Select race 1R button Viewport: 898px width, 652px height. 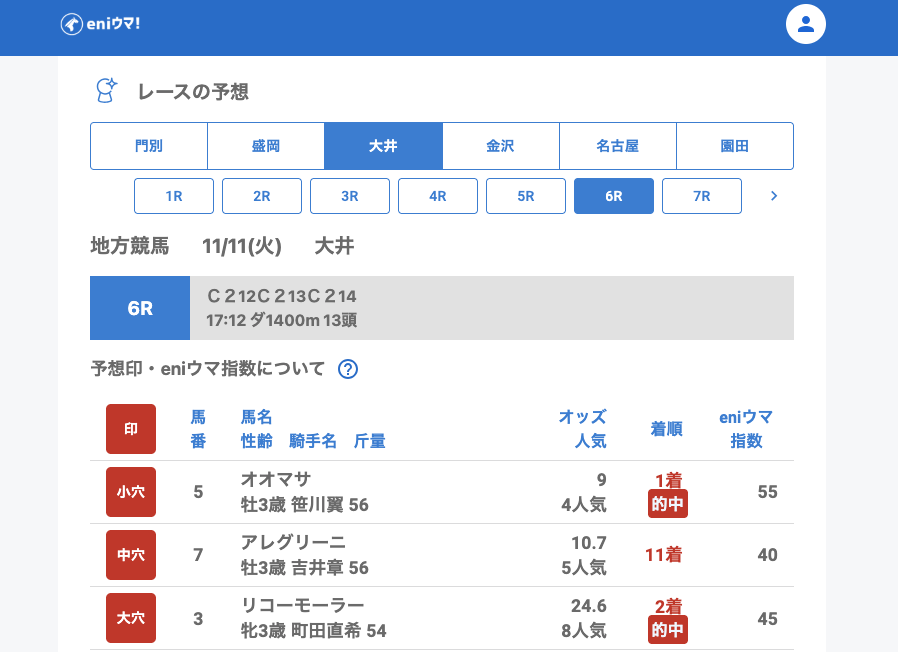tap(174, 196)
